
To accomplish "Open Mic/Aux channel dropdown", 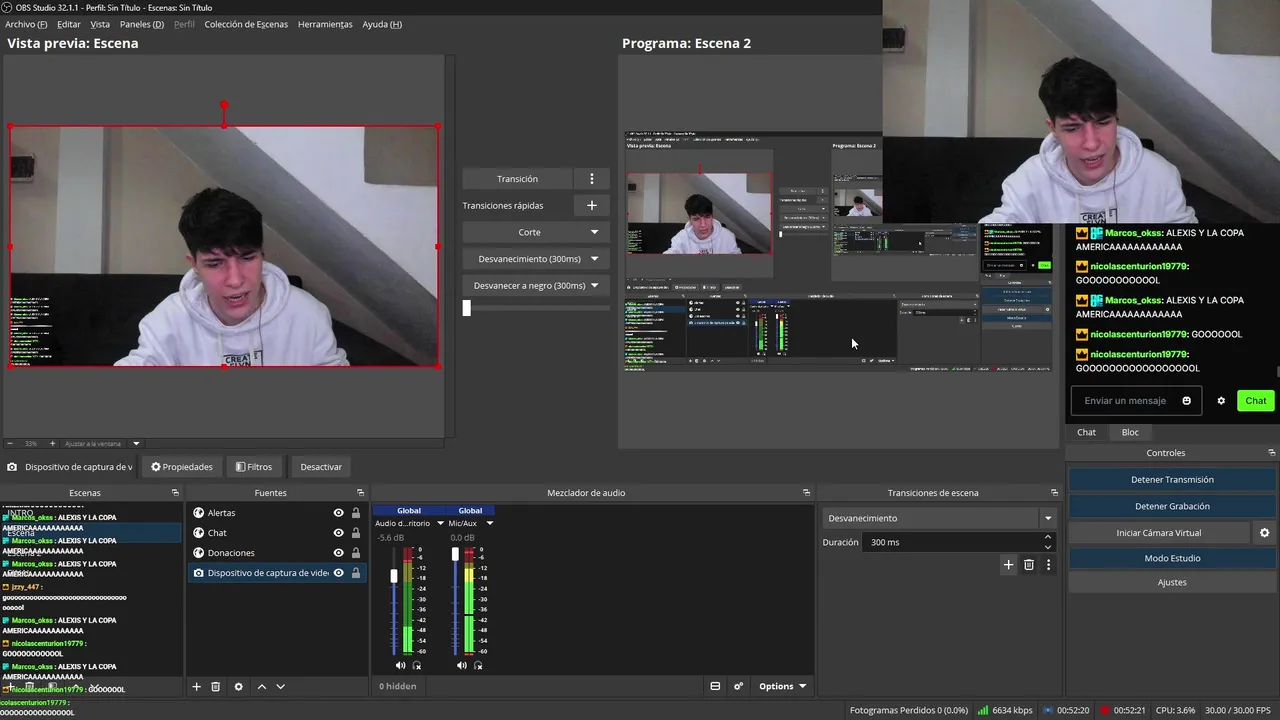I will (x=489, y=523).
